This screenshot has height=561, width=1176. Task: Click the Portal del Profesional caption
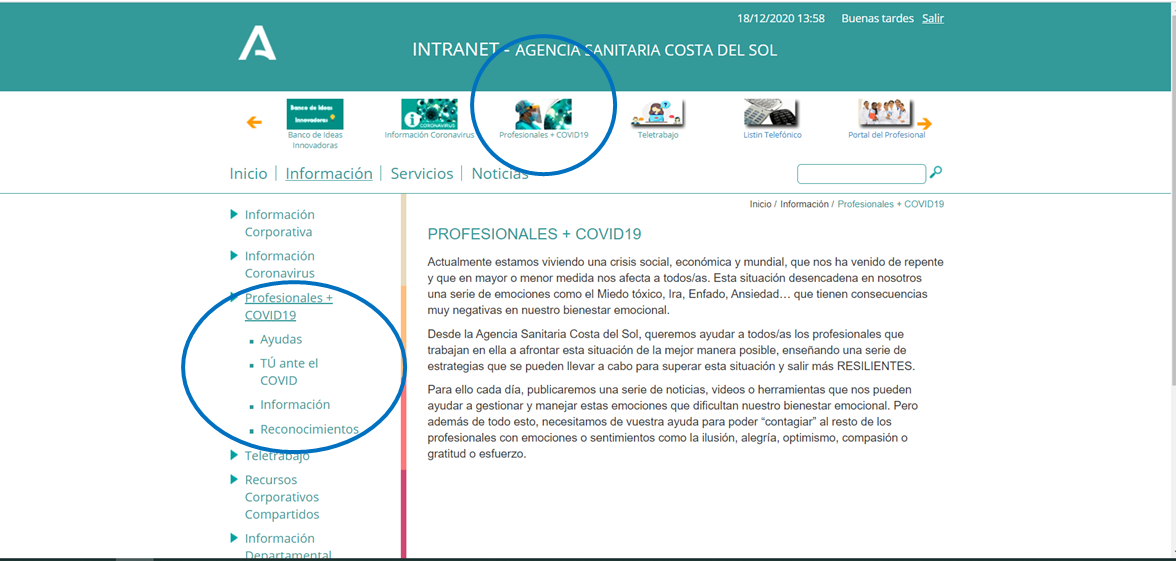[886, 135]
